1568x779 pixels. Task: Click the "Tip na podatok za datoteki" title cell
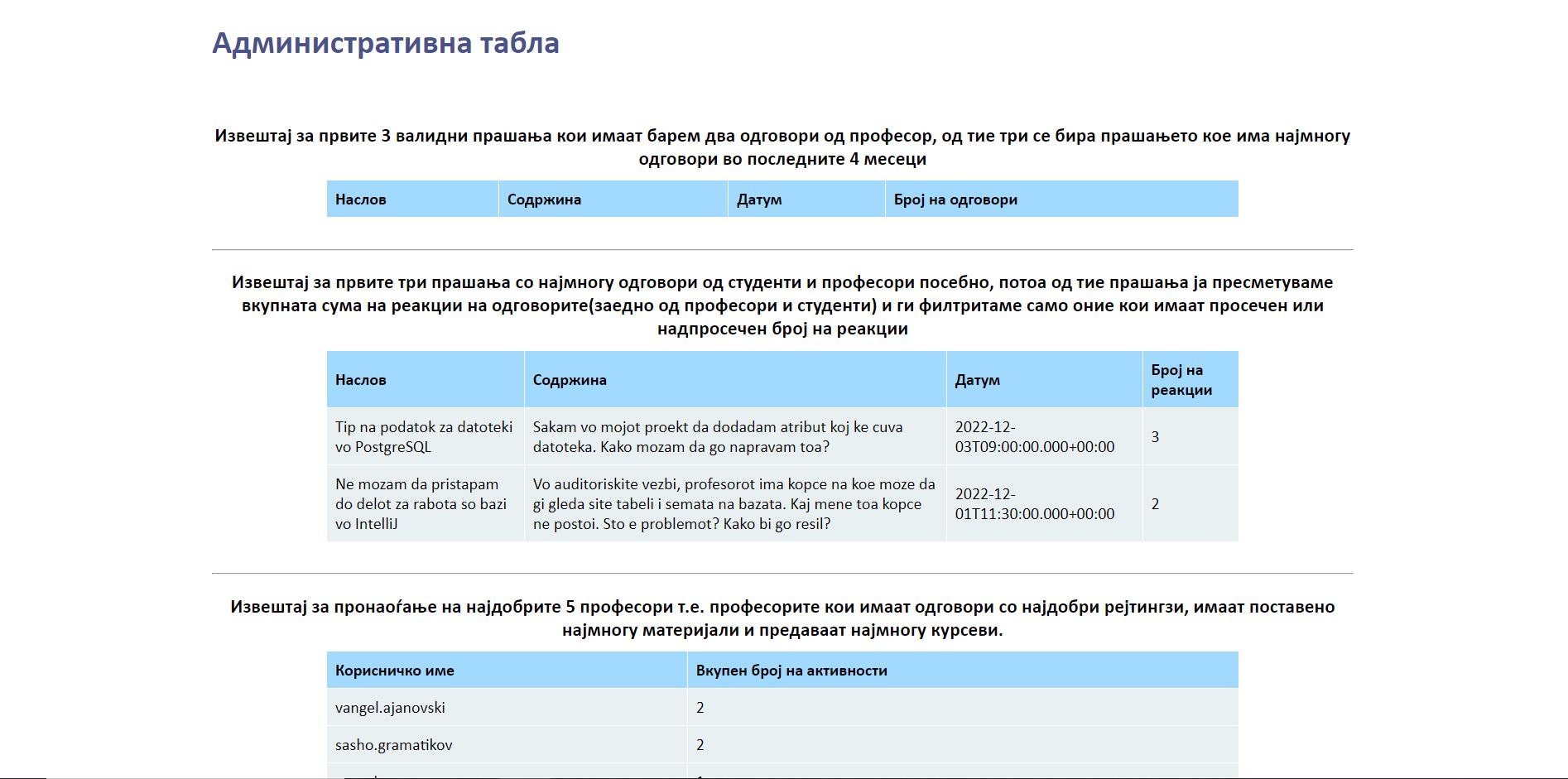click(x=424, y=437)
